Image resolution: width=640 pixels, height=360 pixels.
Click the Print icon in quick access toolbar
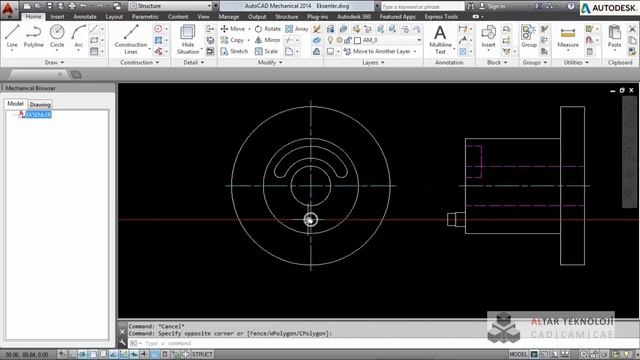click(x=71, y=6)
